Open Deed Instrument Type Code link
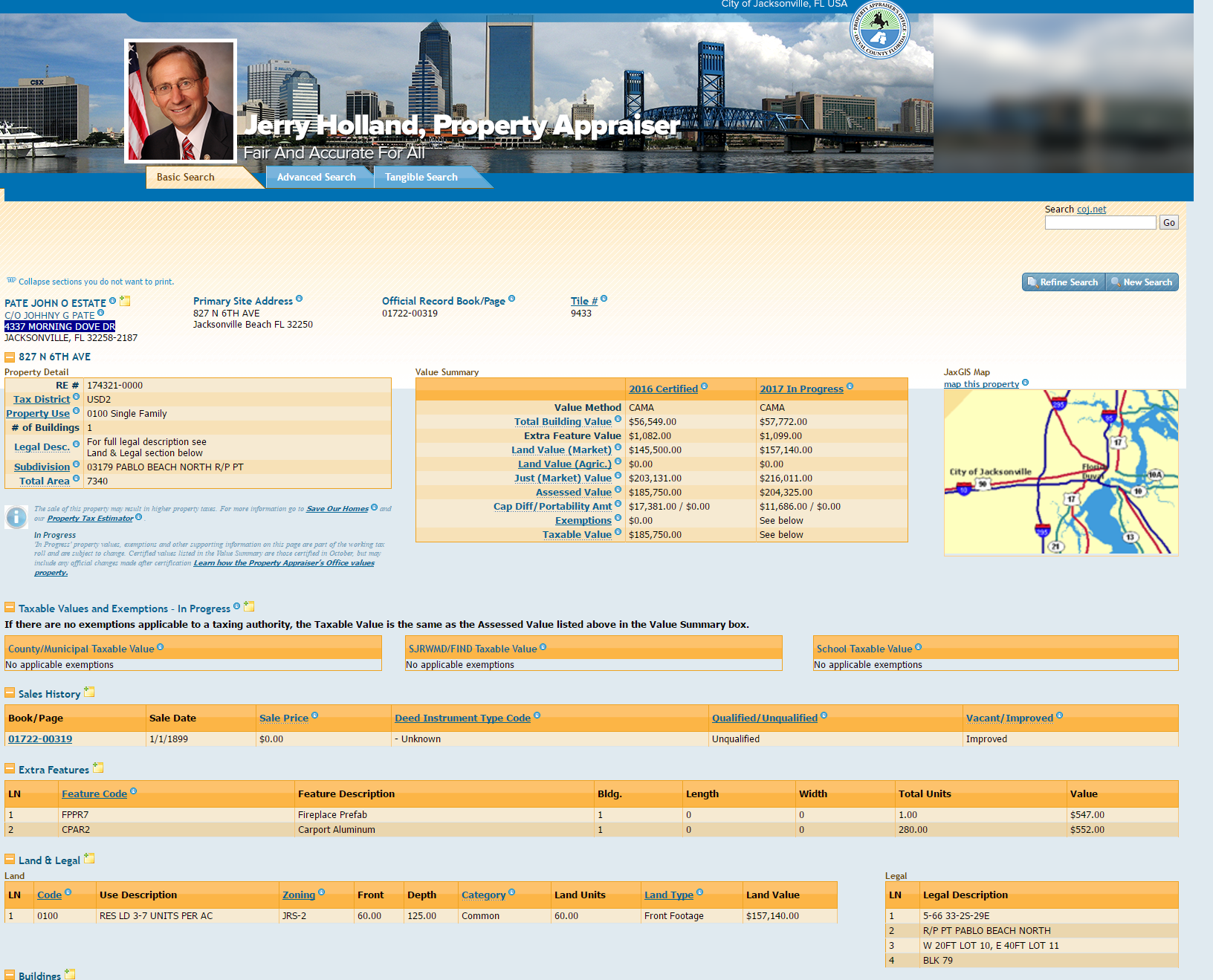This screenshot has height=980, width=1213. click(462, 718)
